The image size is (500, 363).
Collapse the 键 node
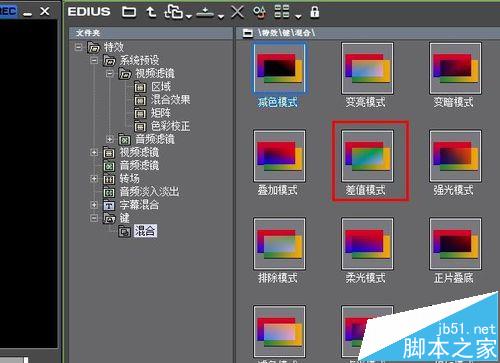94,218
